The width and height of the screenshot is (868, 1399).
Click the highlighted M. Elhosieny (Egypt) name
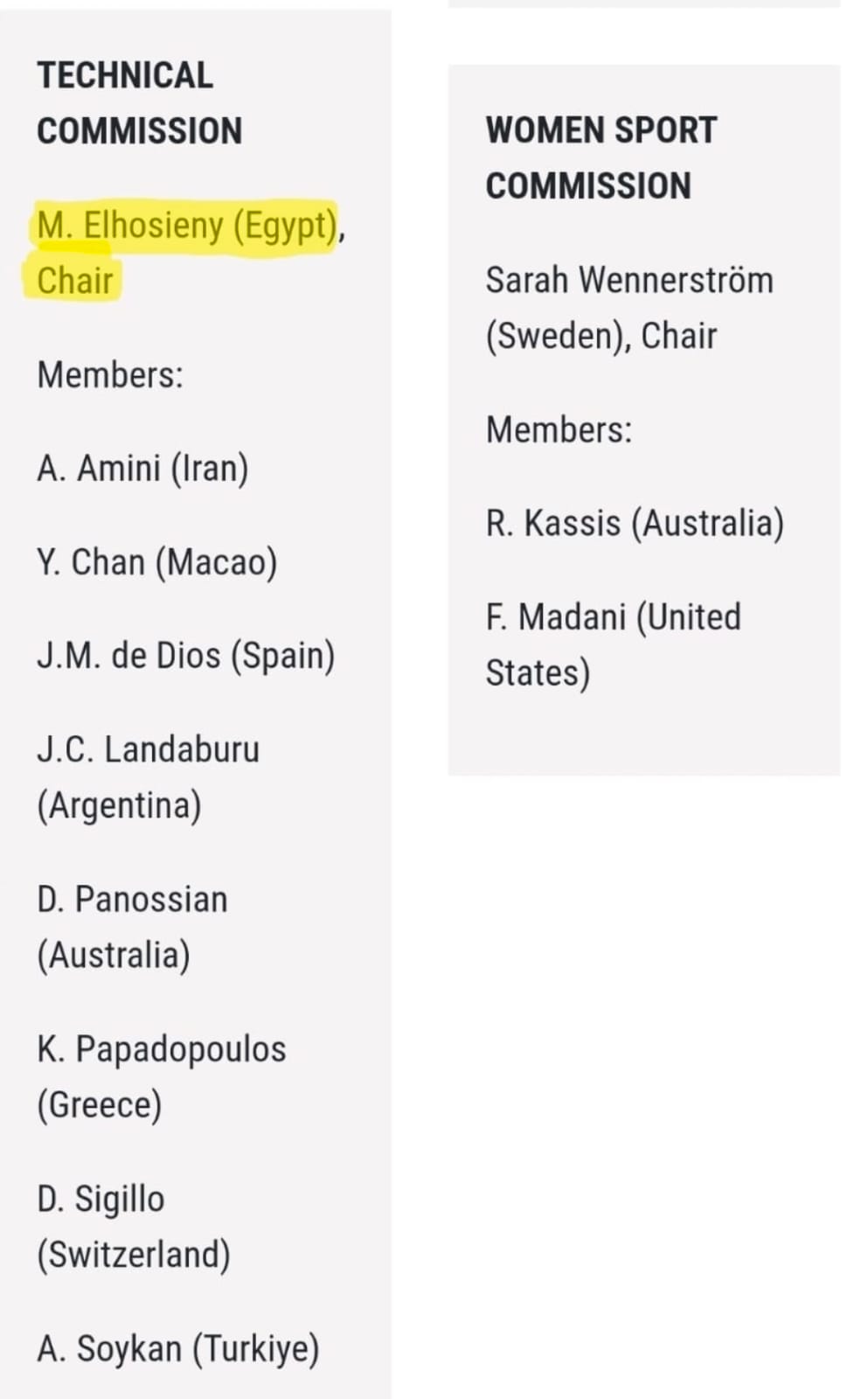point(186,226)
